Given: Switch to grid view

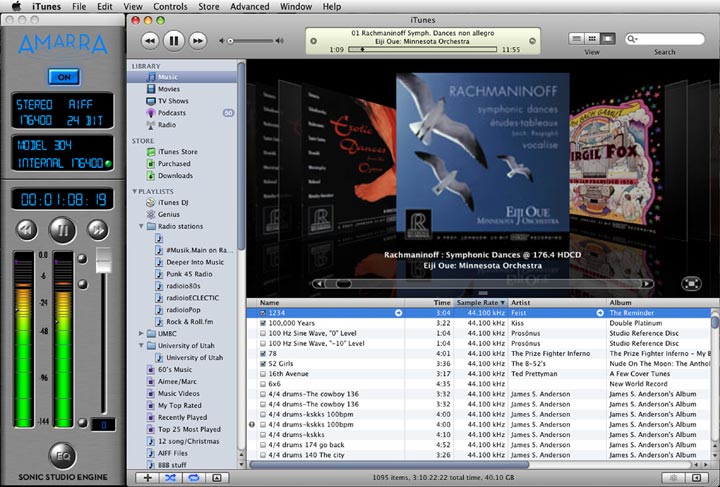Looking at the screenshot, I should point(592,39).
